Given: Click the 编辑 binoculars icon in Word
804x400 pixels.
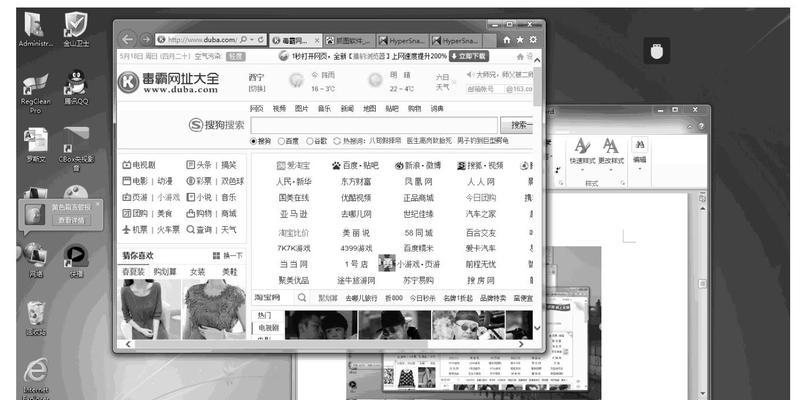Looking at the screenshot, I should coord(639,145).
